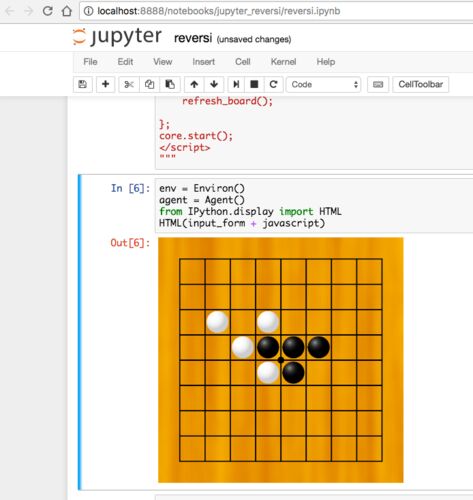
Task: Open the Kernel menu
Action: click(x=283, y=62)
